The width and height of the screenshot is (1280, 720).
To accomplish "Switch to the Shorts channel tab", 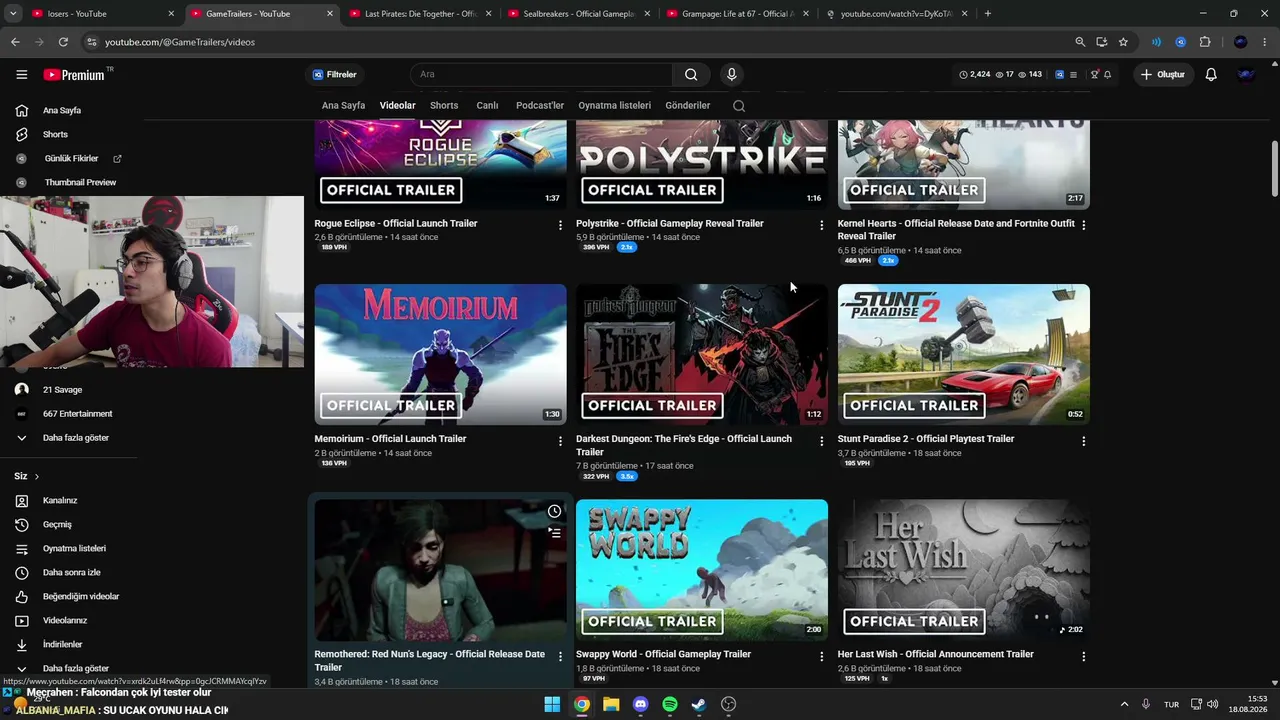I will tap(444, 106).
